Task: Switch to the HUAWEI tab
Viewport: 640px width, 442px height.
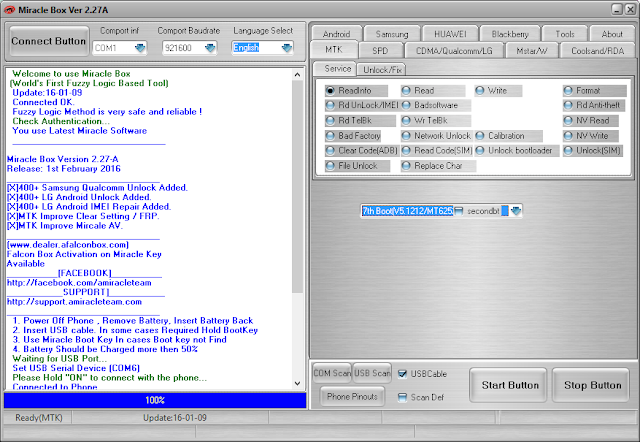Action: 450,34
